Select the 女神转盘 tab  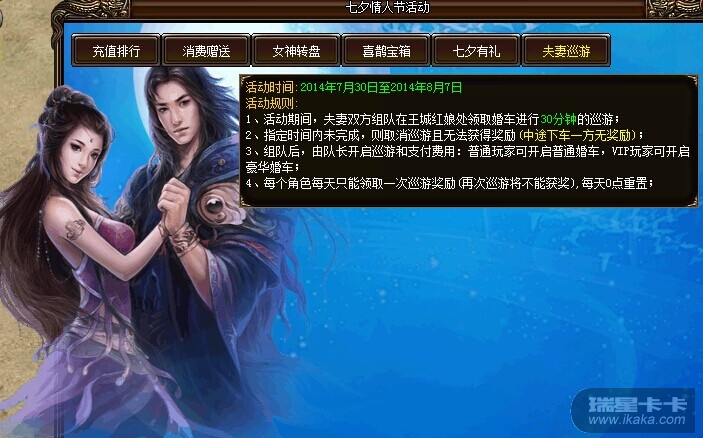click(296, 51)
